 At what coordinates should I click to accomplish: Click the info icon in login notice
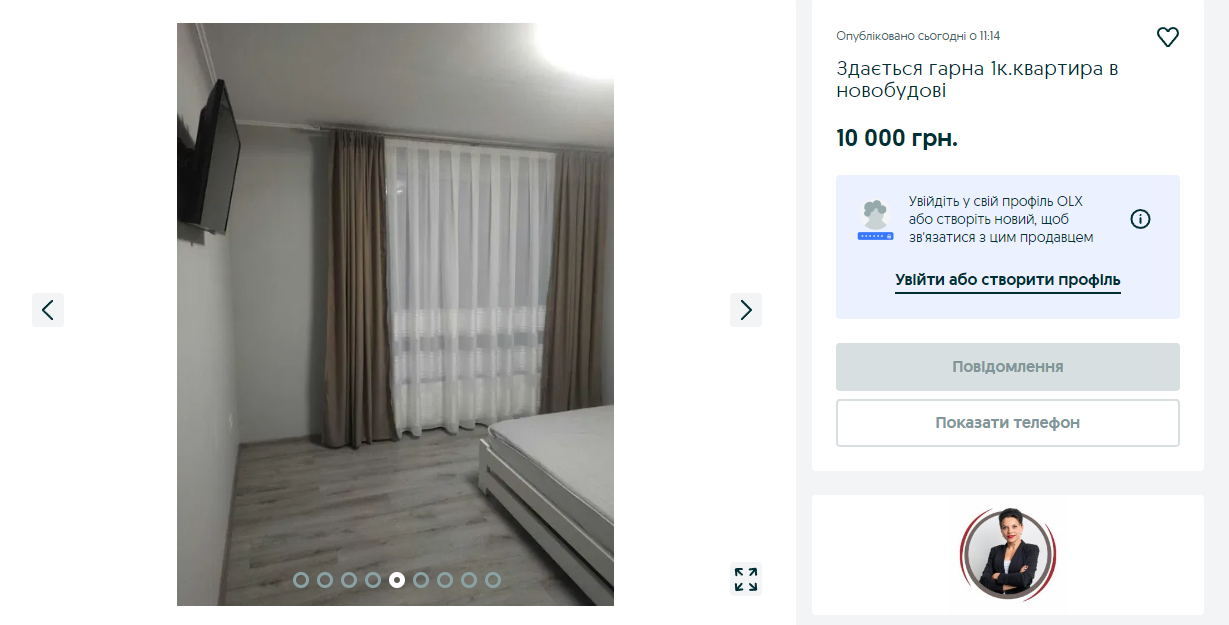point(1140,219)
